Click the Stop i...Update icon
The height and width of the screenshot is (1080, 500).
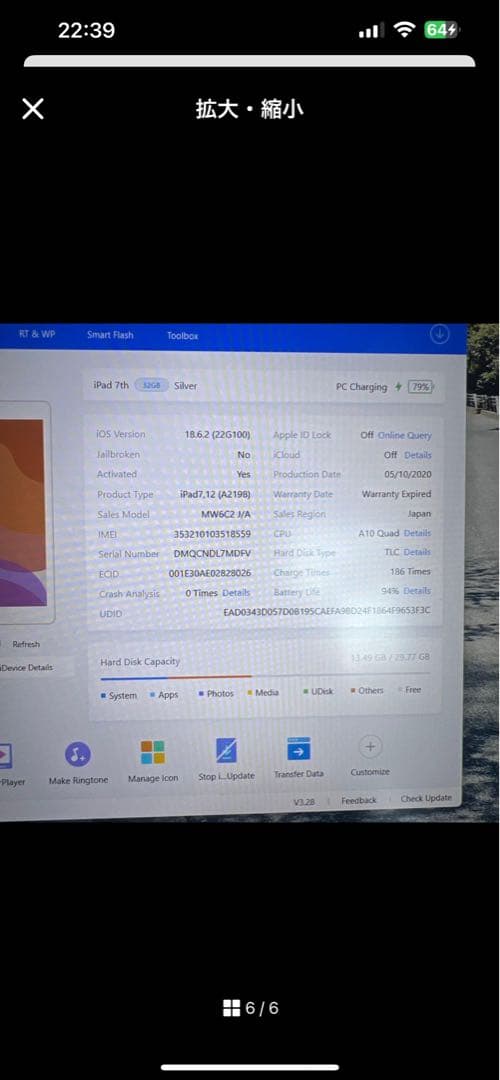click(226, 751)
